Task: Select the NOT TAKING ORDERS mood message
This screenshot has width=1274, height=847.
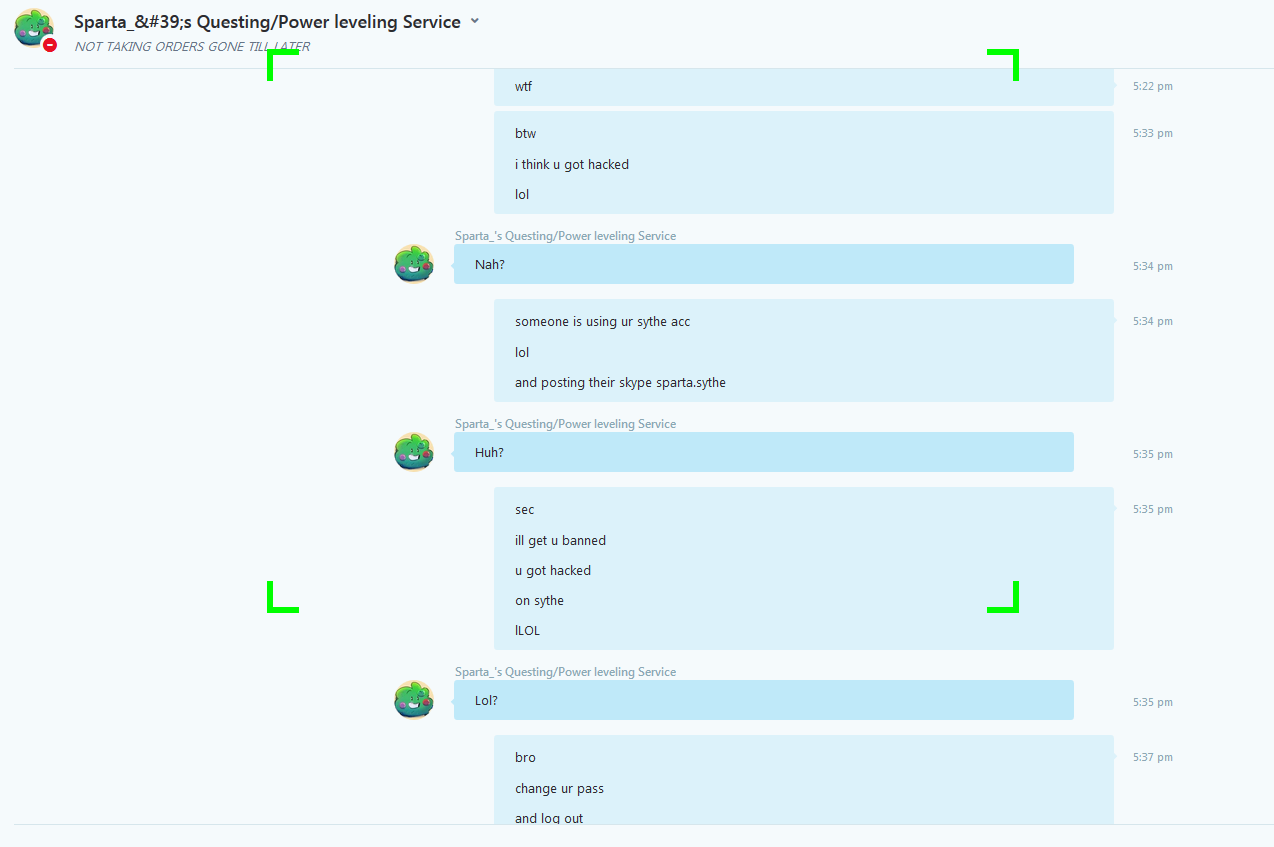Action: (x=192, y=47)
